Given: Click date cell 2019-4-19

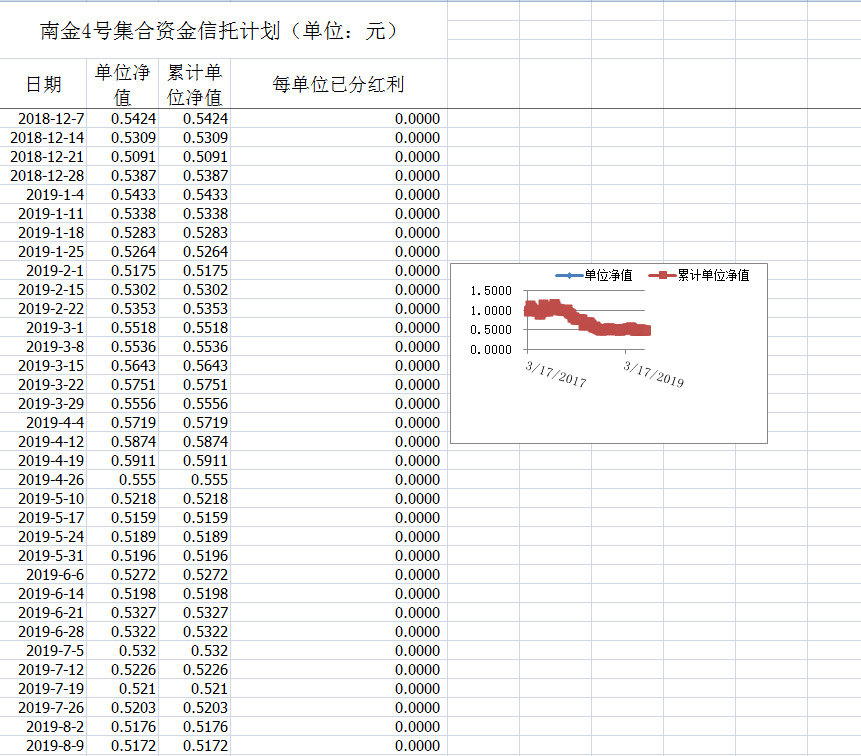Looking at the screenshot, I should (x=43, y=461).
